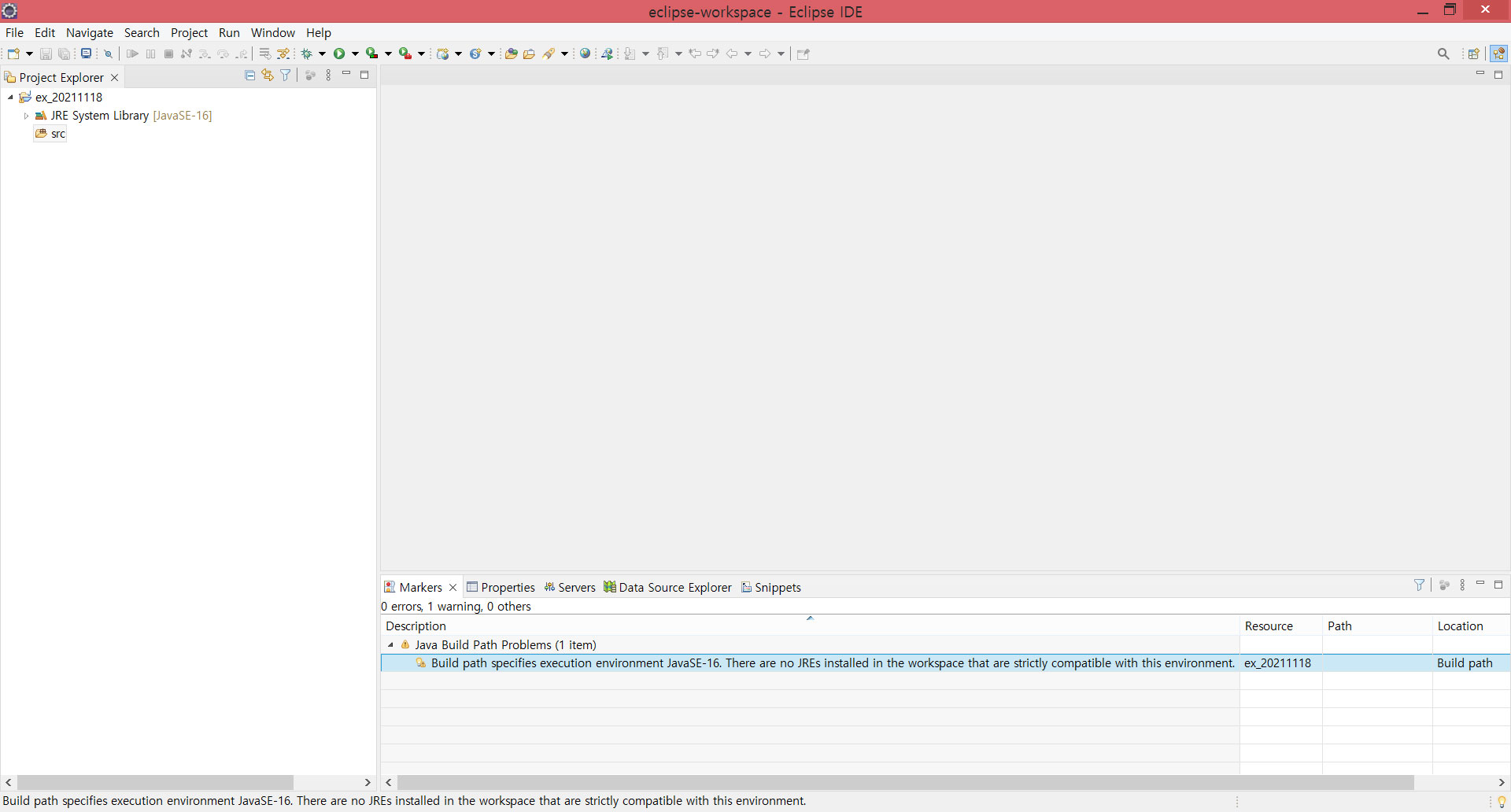Open the Coverage dropdown arrow
This screenshot has height=812, width=1511.
[388, 54]
